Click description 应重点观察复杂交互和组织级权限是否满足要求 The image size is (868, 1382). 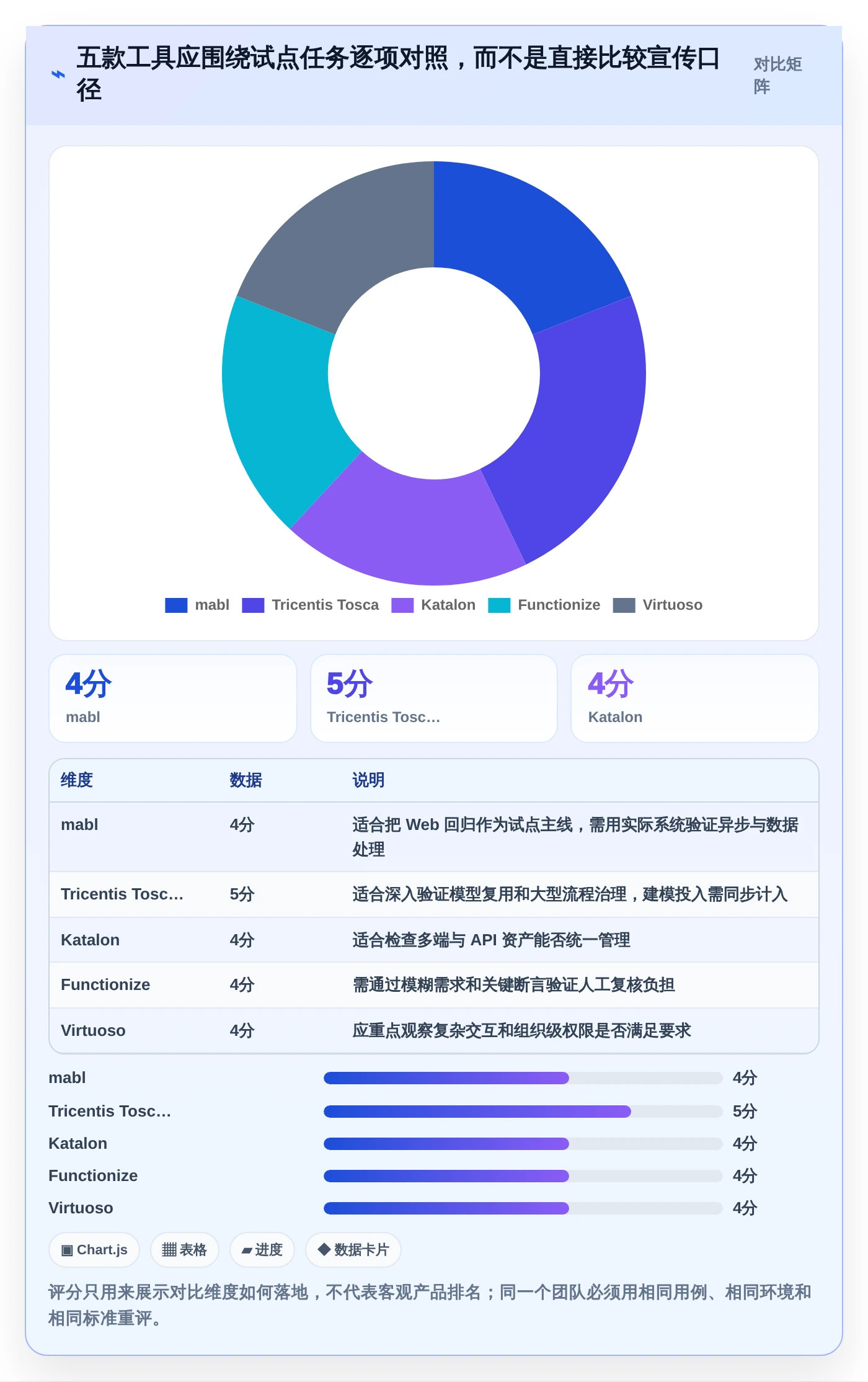(521, 1030)
